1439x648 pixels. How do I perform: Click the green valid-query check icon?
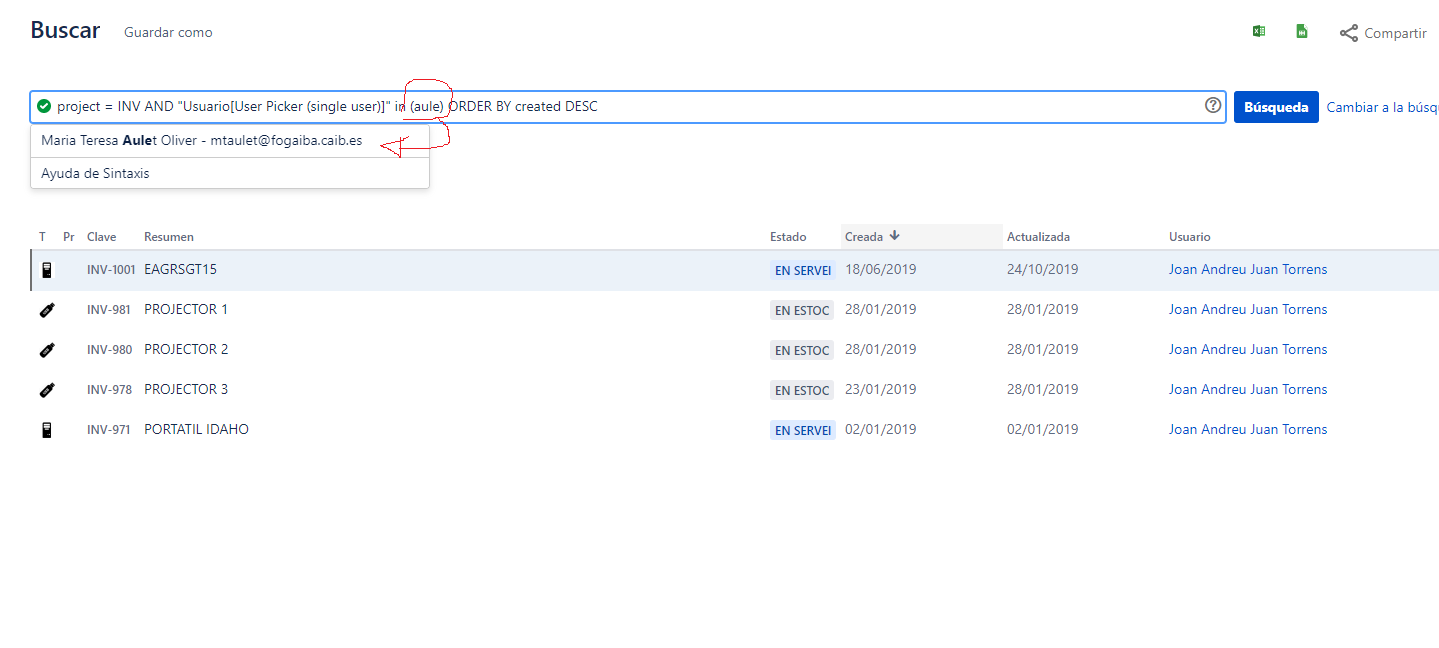point(43,106)
